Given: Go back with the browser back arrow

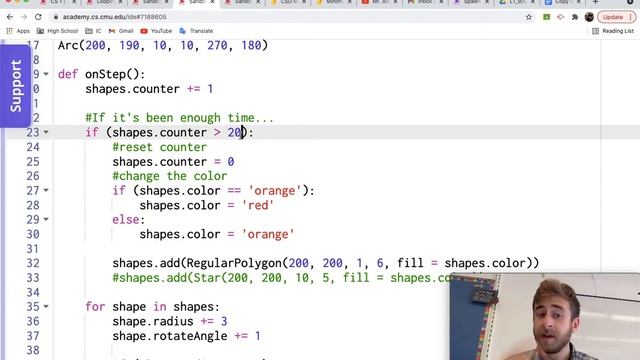Looking at the screenshot, I should (x=10, y=17).
